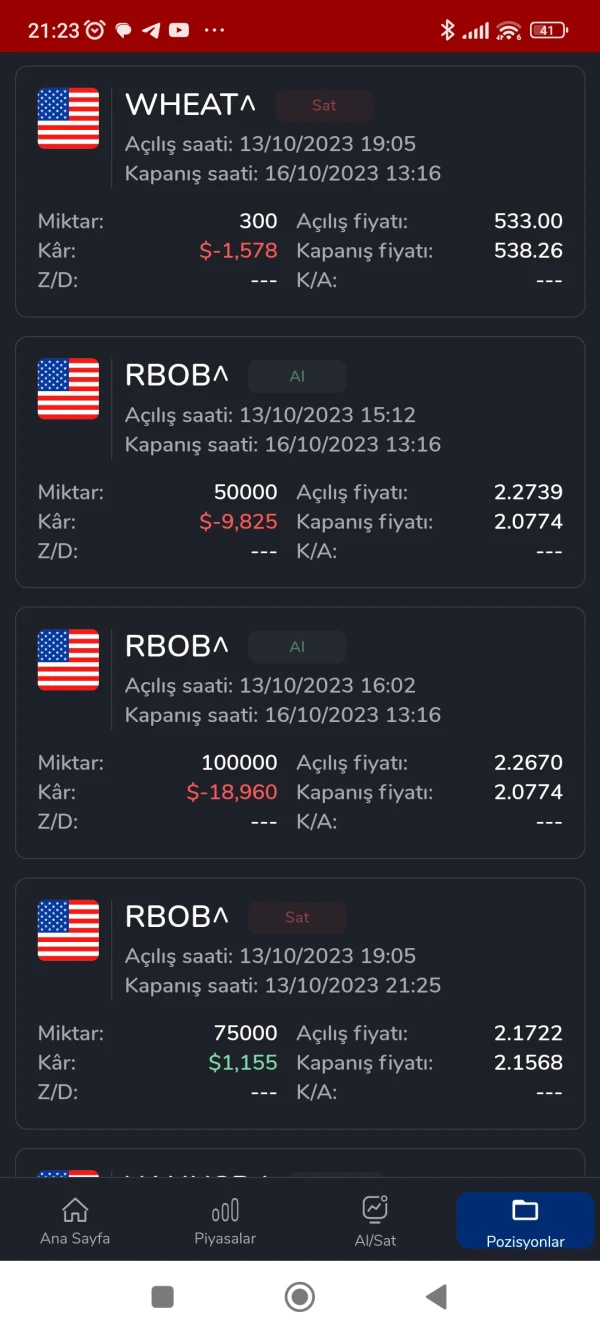Select the $1,155 profit value
Image resolution: width=600 pixels, height=1333 pixels.
[243, 1062]
